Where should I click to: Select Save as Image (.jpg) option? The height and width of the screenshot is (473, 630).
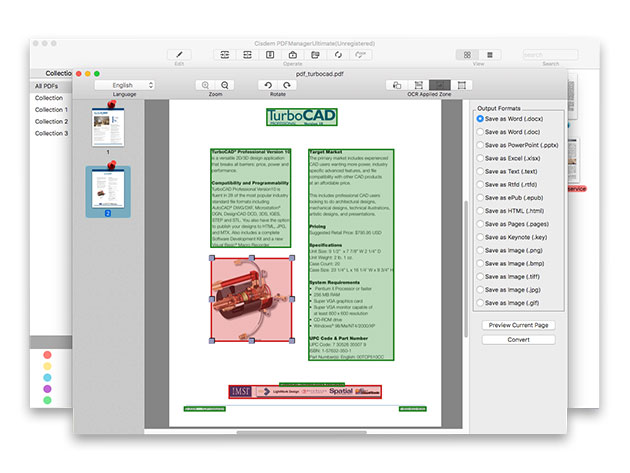[508, 290]
